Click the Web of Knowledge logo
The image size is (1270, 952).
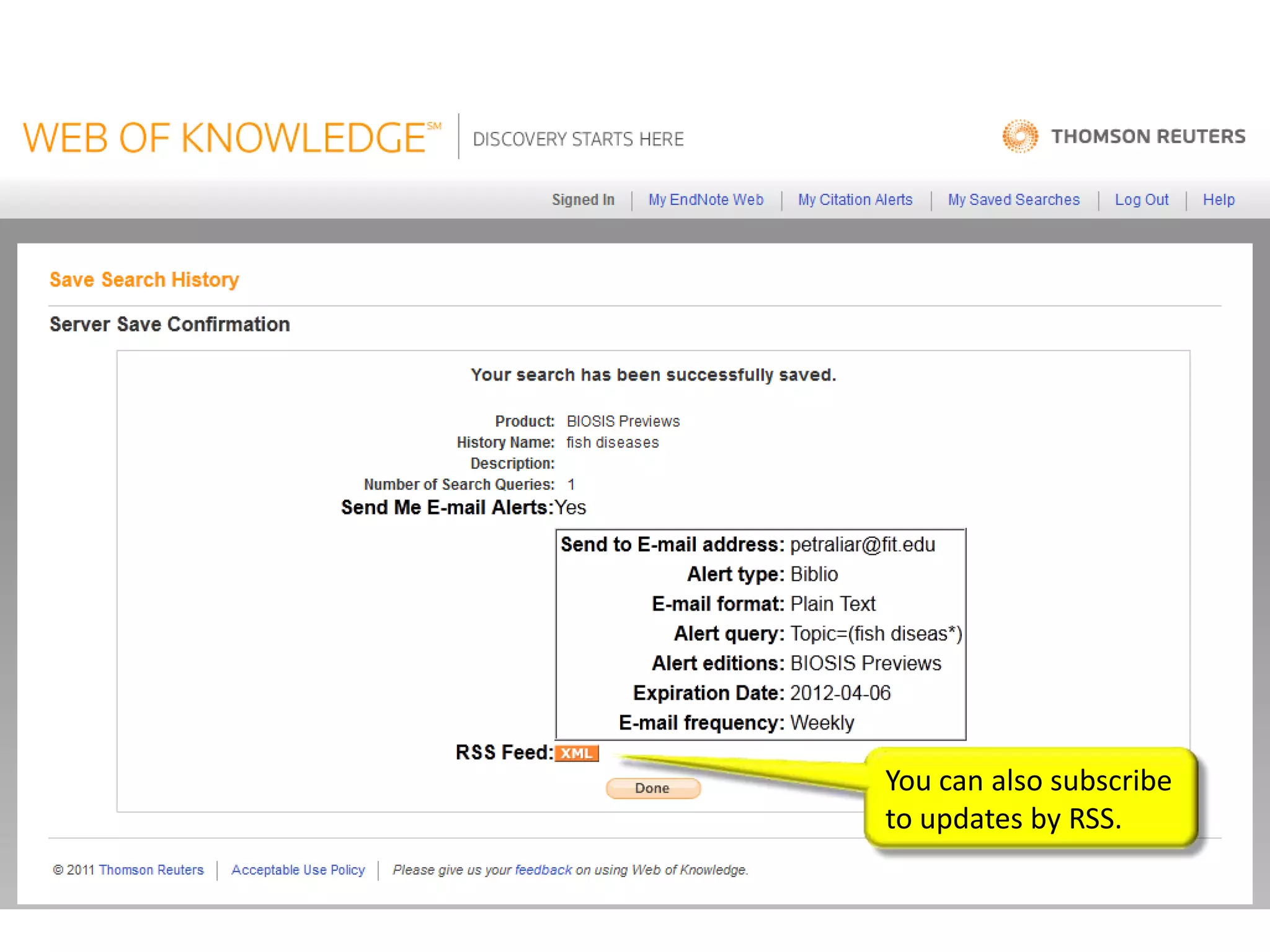pos(232,138)
